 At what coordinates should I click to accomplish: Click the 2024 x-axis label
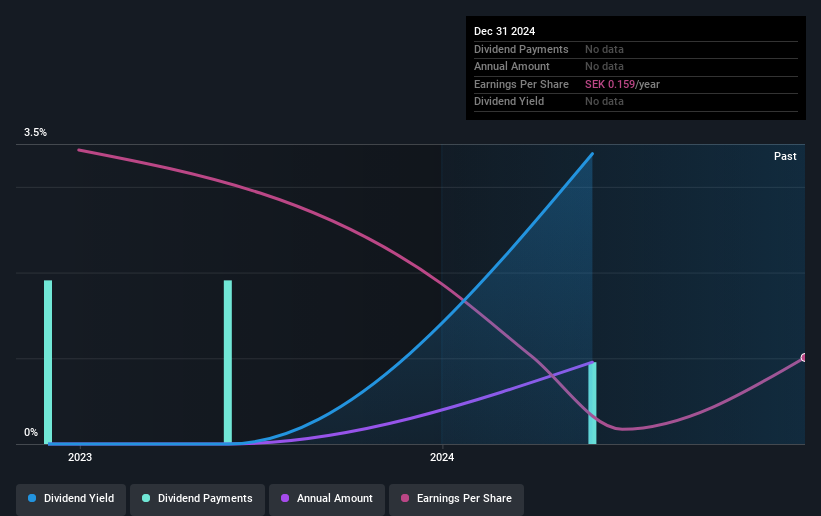(x=442, y=457)
